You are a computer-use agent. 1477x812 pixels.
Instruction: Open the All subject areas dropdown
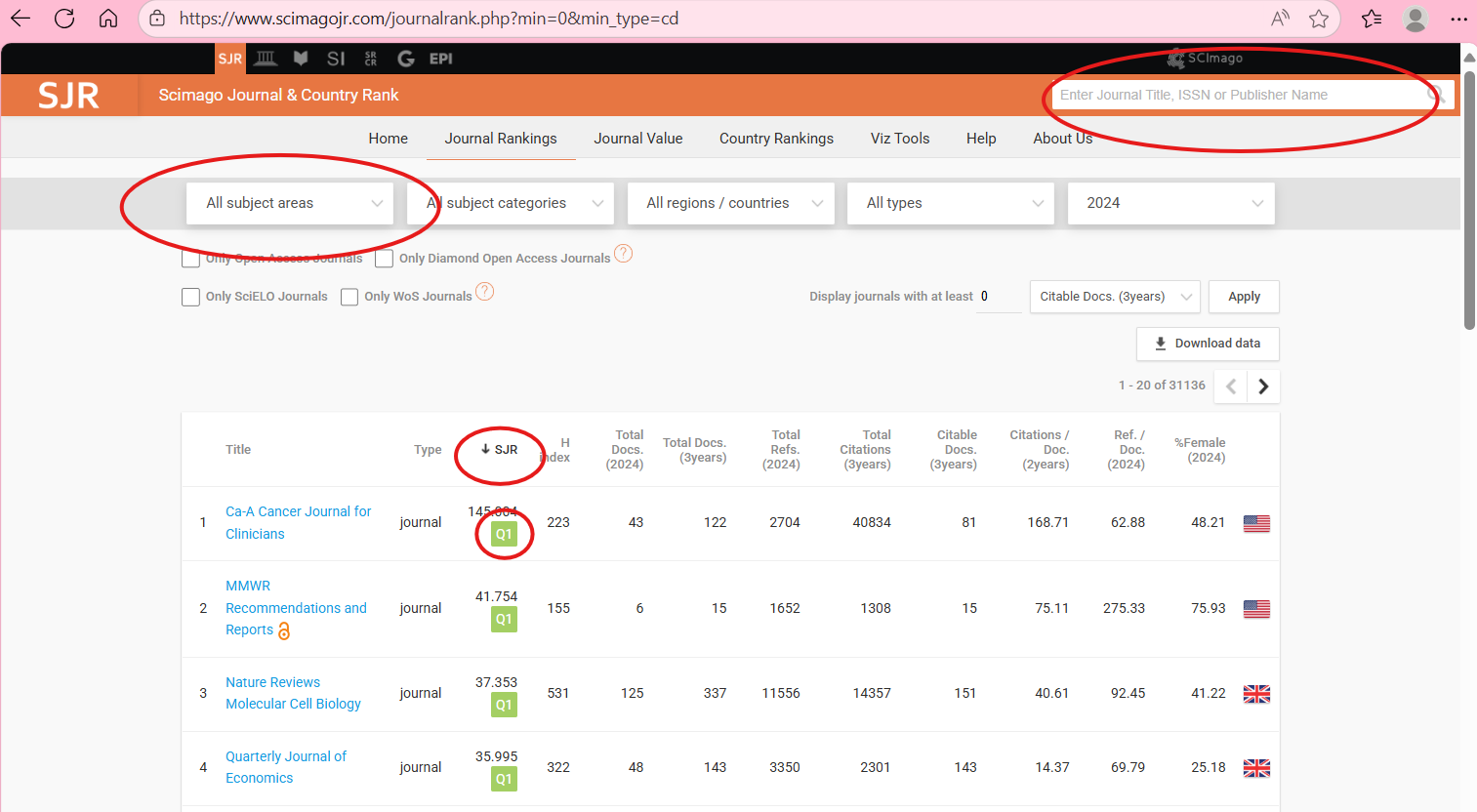[290, 203]
